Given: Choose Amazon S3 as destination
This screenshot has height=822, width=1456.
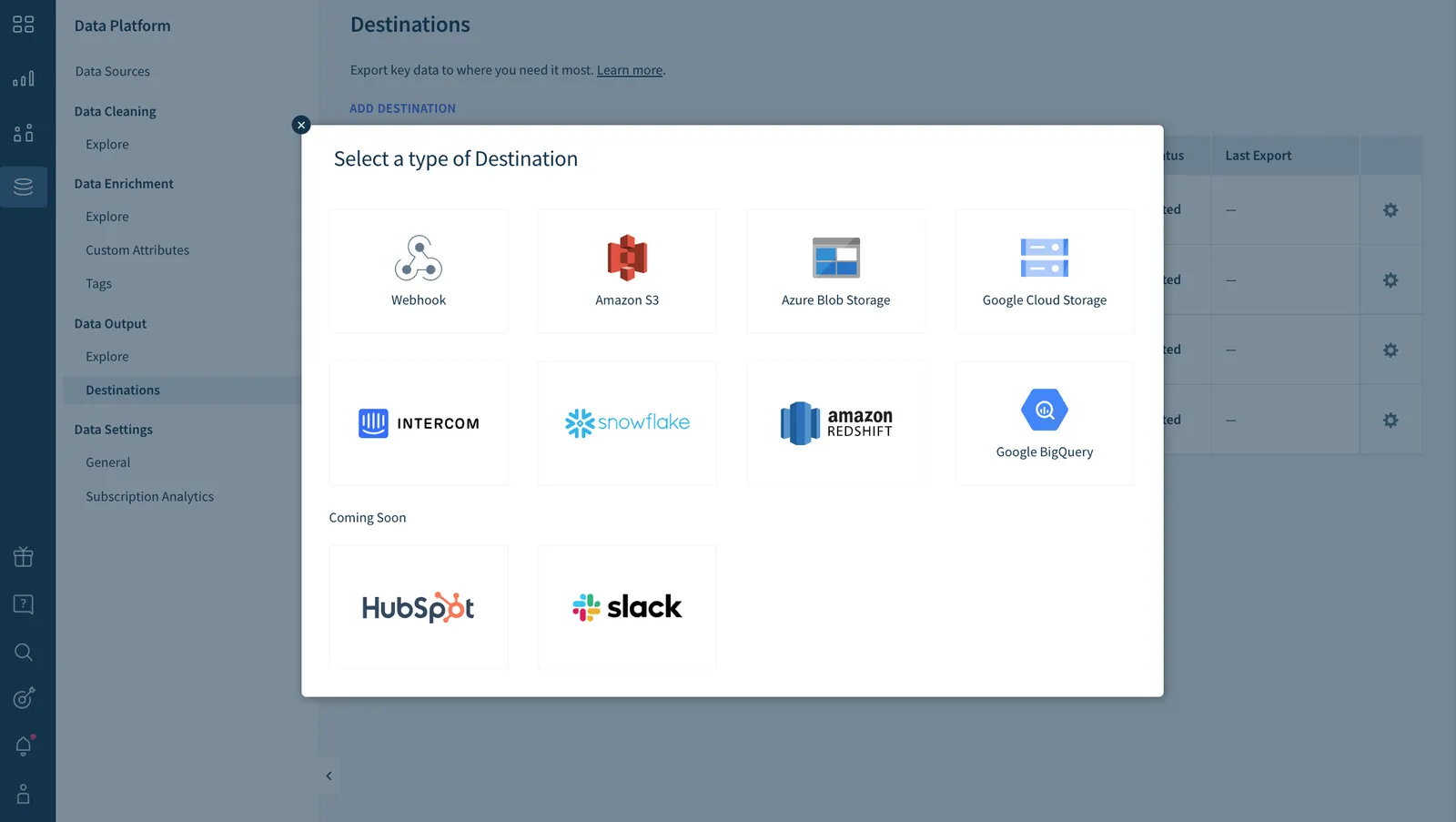Looking at the screenshot, I should click(627, 271).
